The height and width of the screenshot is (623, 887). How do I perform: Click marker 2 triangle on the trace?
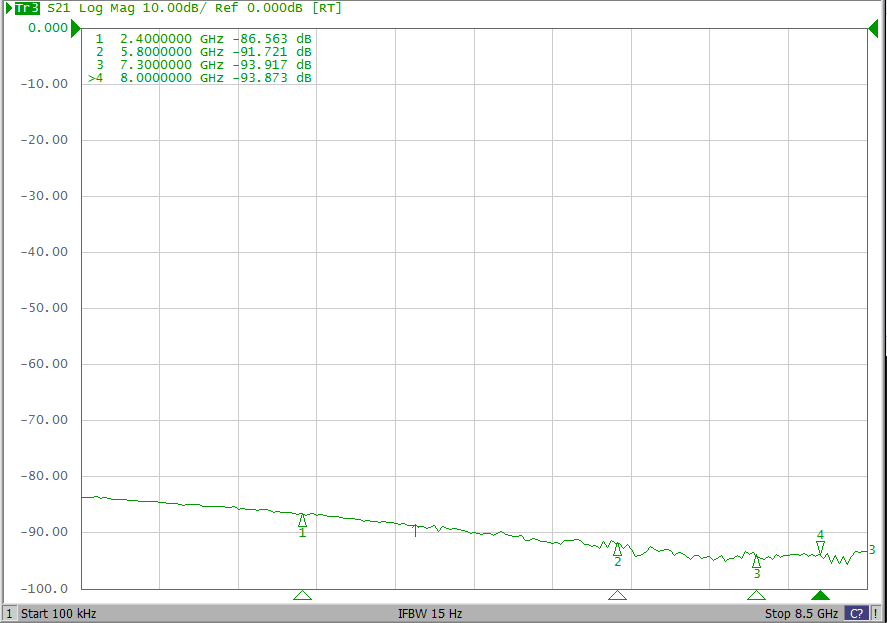click(x=617, y=549)
